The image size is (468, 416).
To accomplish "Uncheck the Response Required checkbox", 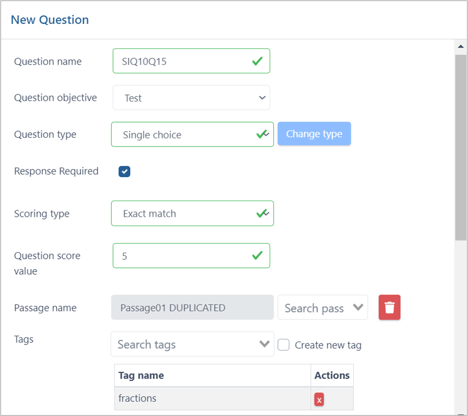I will [124, 171].
